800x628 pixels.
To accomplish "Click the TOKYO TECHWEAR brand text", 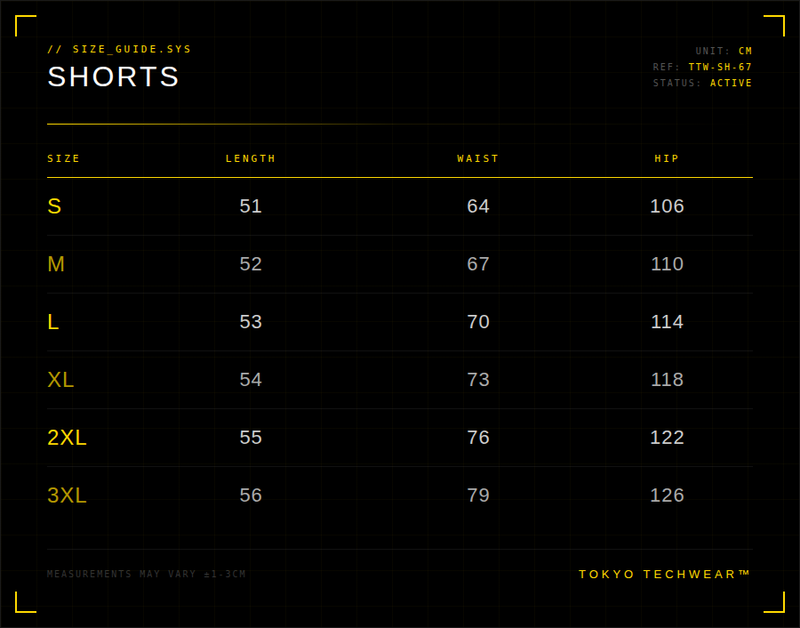I will (665, 574).
